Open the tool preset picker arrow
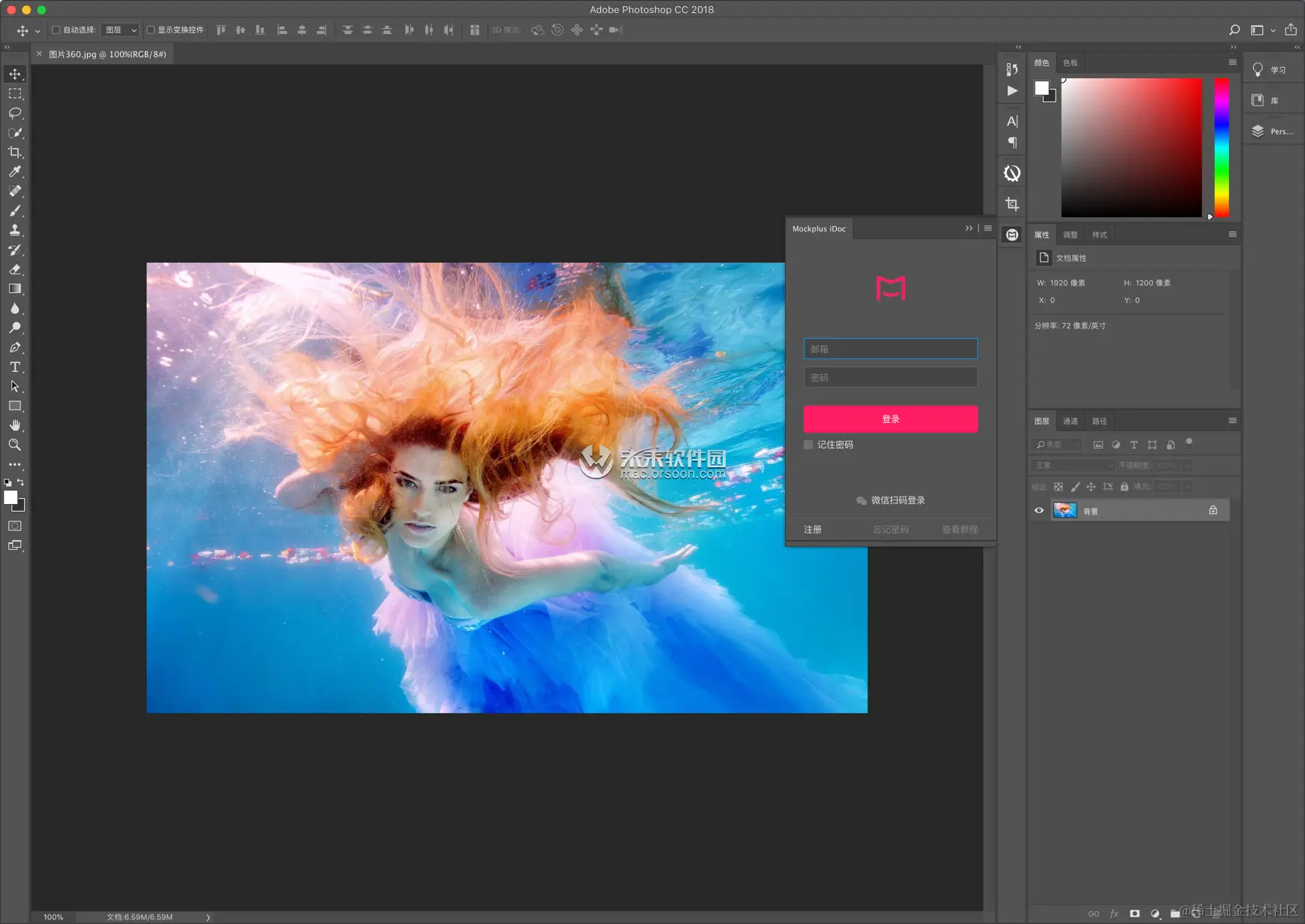This screenshot has width=1305, height=924. (x=38, y=31)
